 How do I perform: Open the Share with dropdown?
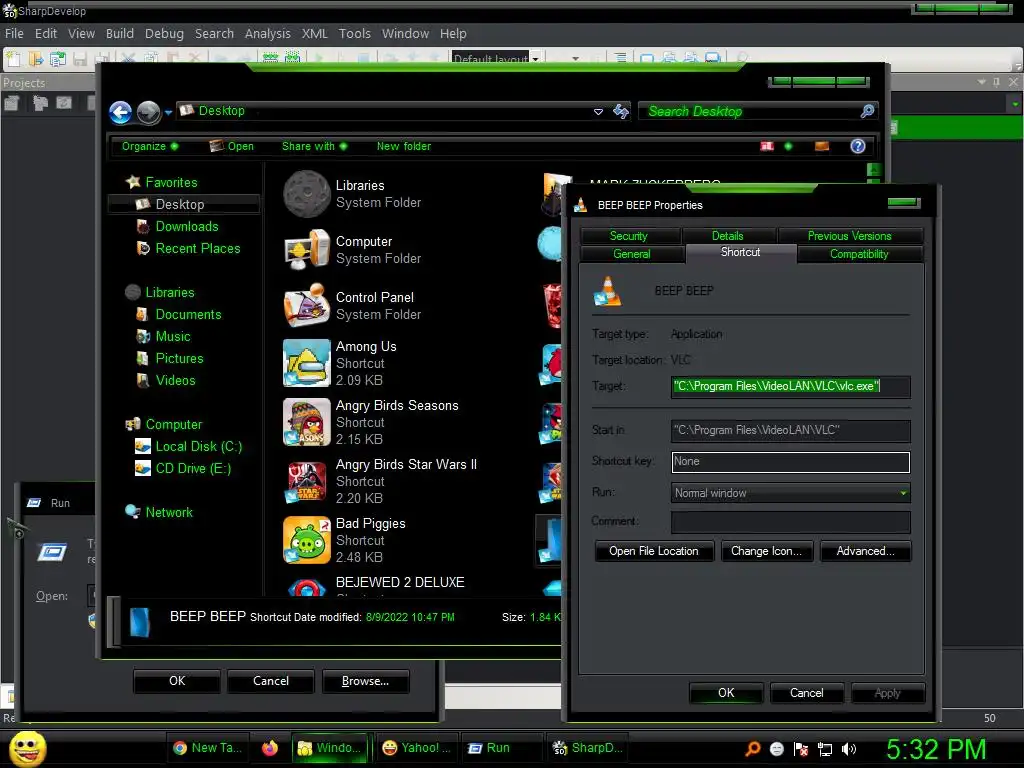(314, 146)
